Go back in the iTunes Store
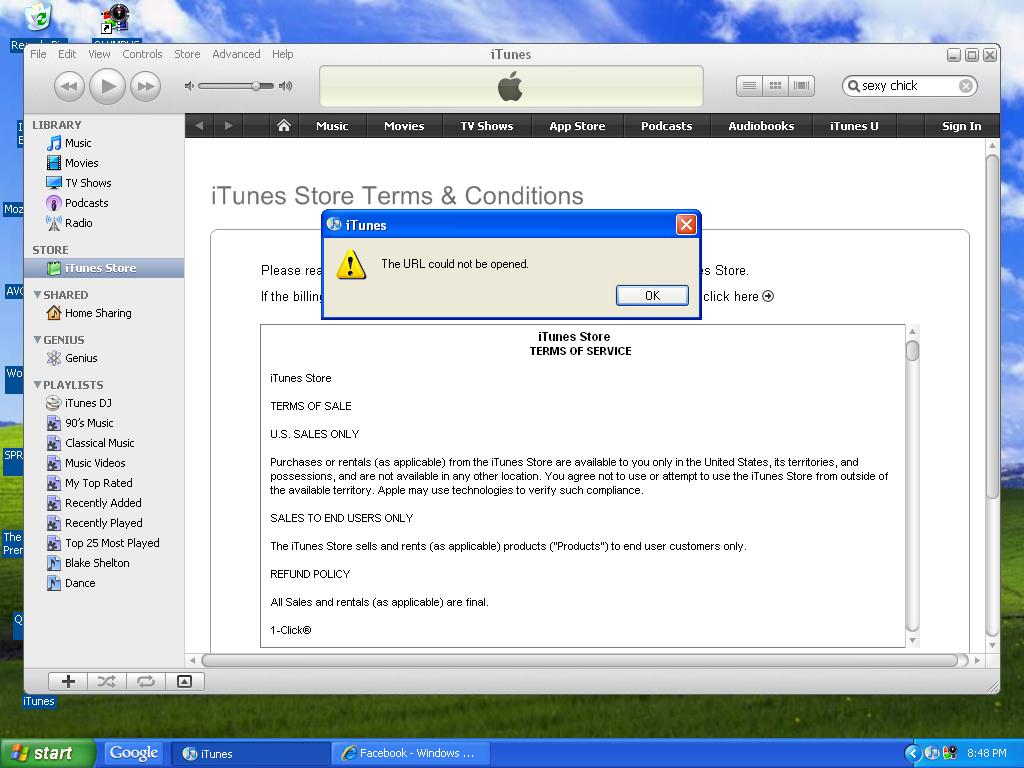 (199, 125)
